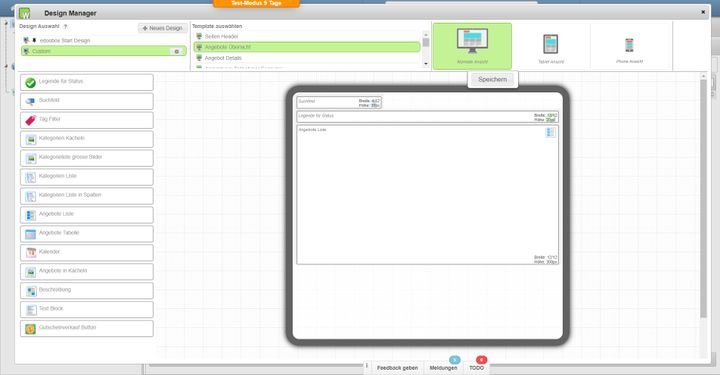This screenshot has width=720, height=375.
Task: Click the Design Manager logo icon
Action: point(25,13)
